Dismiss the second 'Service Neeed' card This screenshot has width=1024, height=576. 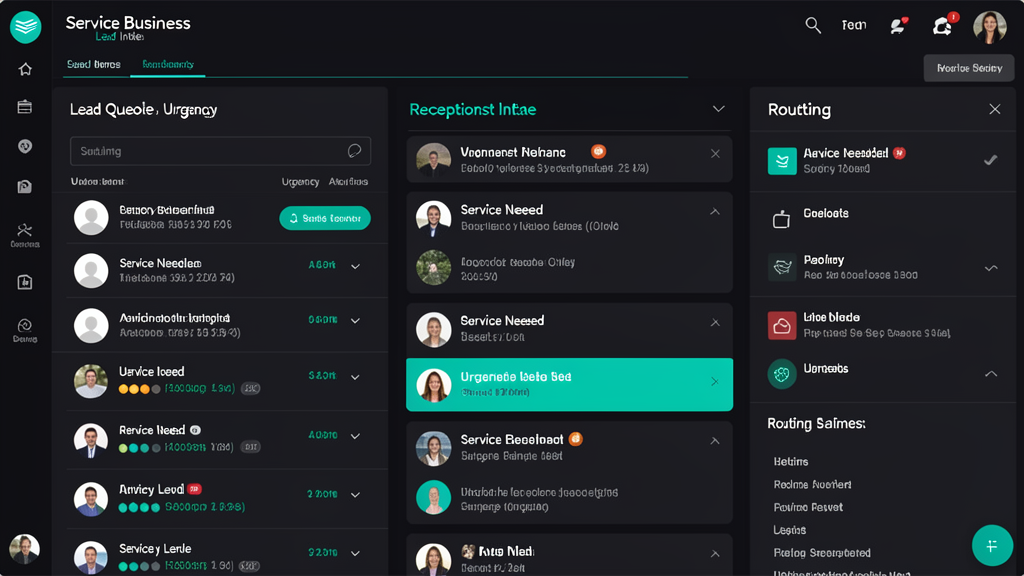pos(715,323)
